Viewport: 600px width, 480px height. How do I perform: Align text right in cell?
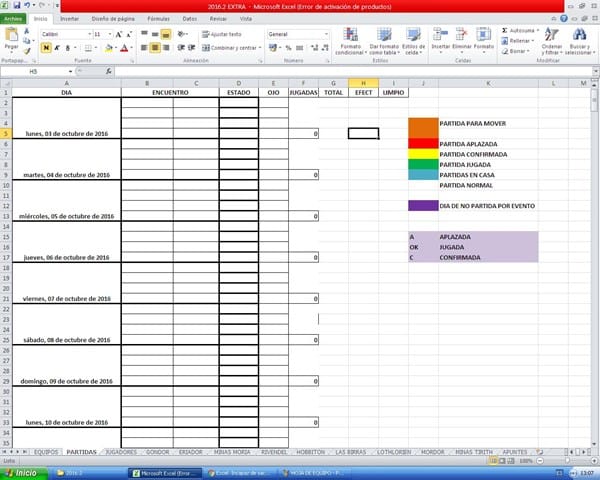(x=166, y=47)
